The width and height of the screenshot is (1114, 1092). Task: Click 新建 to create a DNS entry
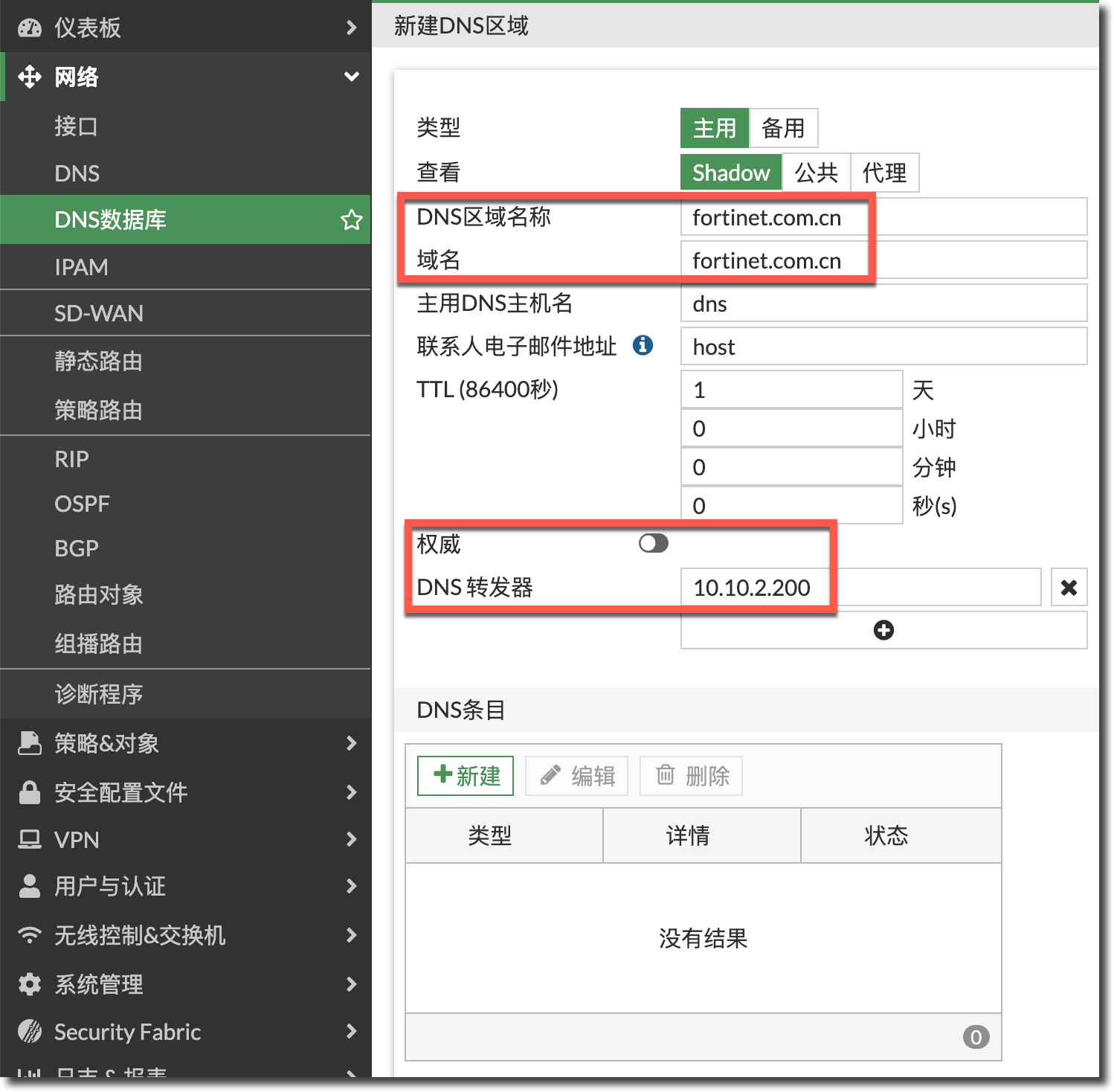click(x=466, y=776)
